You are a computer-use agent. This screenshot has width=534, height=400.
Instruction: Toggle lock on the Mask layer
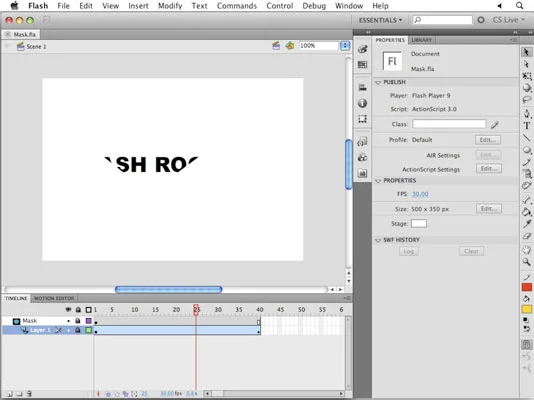point(78,321)
